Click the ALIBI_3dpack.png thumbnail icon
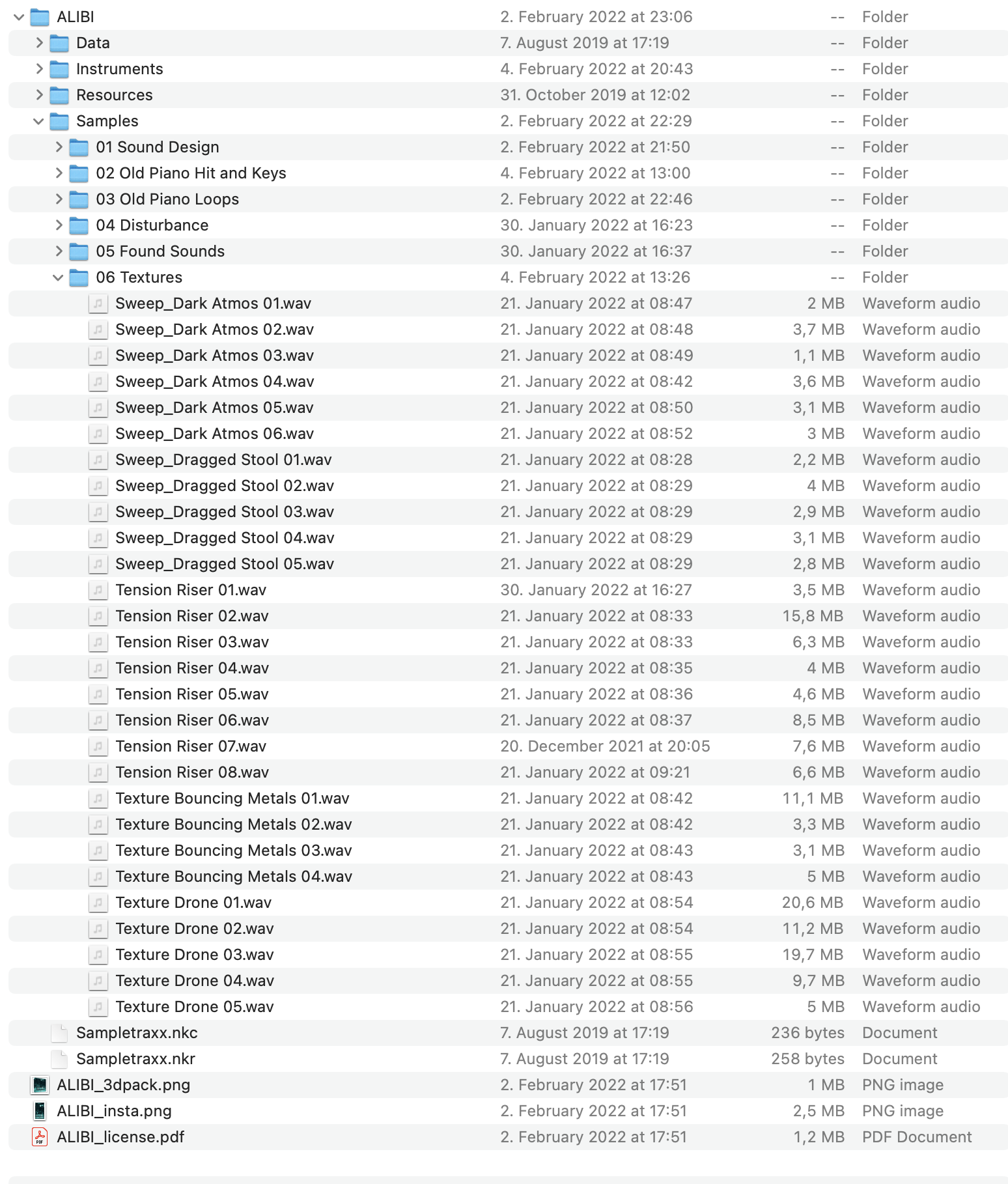The image size is (1008, 1184). [40, 1085]
